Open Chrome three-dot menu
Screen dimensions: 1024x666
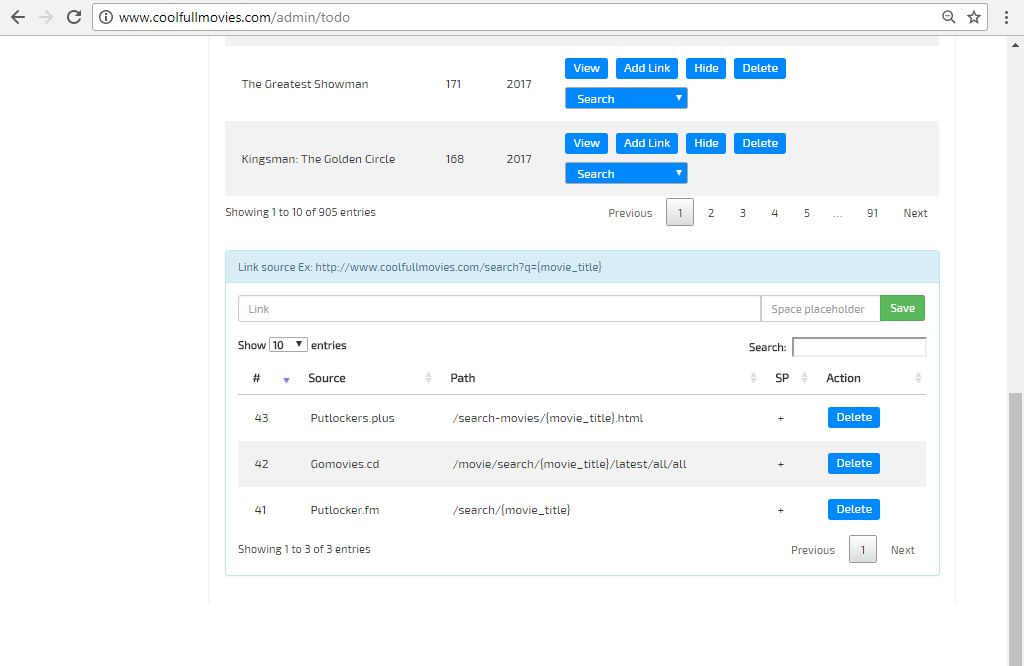[1006, 17]
